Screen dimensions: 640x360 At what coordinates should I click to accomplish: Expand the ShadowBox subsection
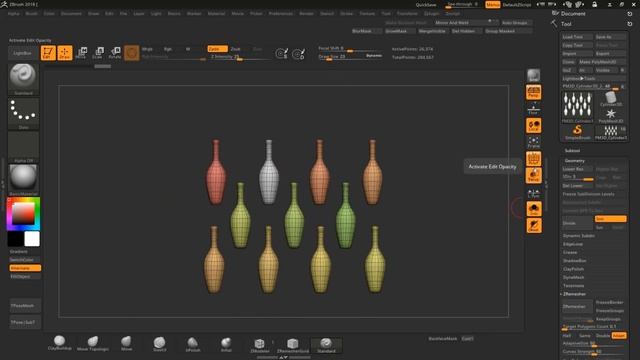(574, 261)
